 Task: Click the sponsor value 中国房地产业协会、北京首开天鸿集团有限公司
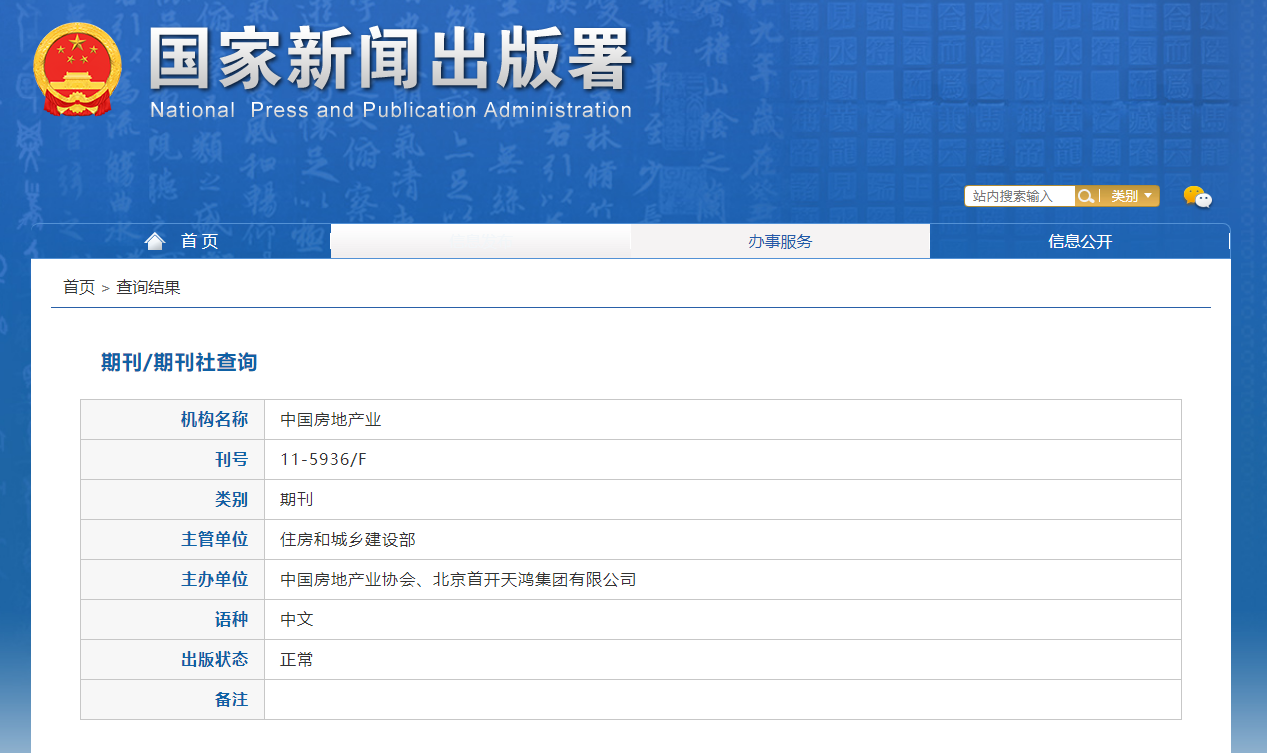coord(458,580)
